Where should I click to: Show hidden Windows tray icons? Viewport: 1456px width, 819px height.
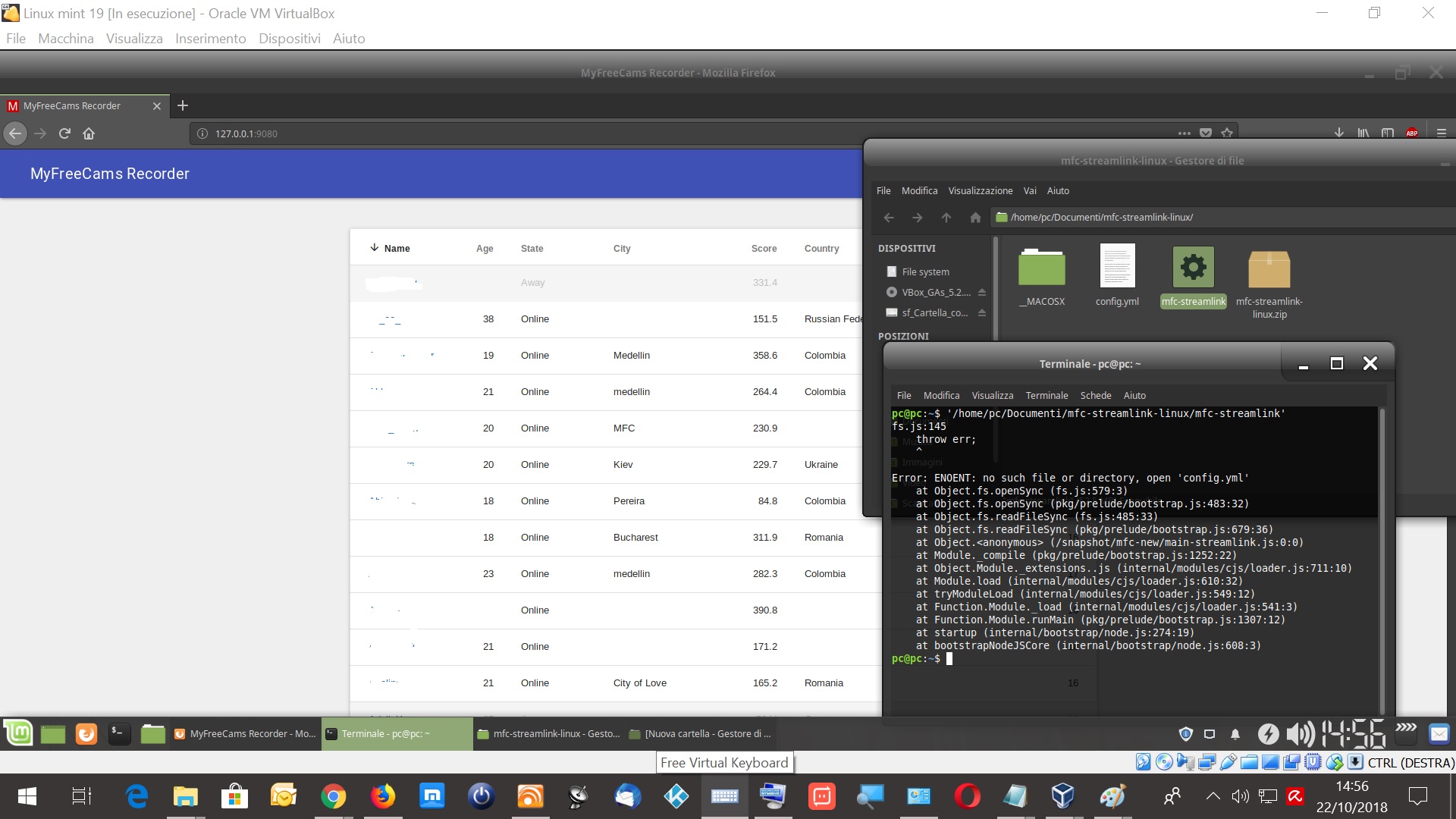[x=1213, y=796]
